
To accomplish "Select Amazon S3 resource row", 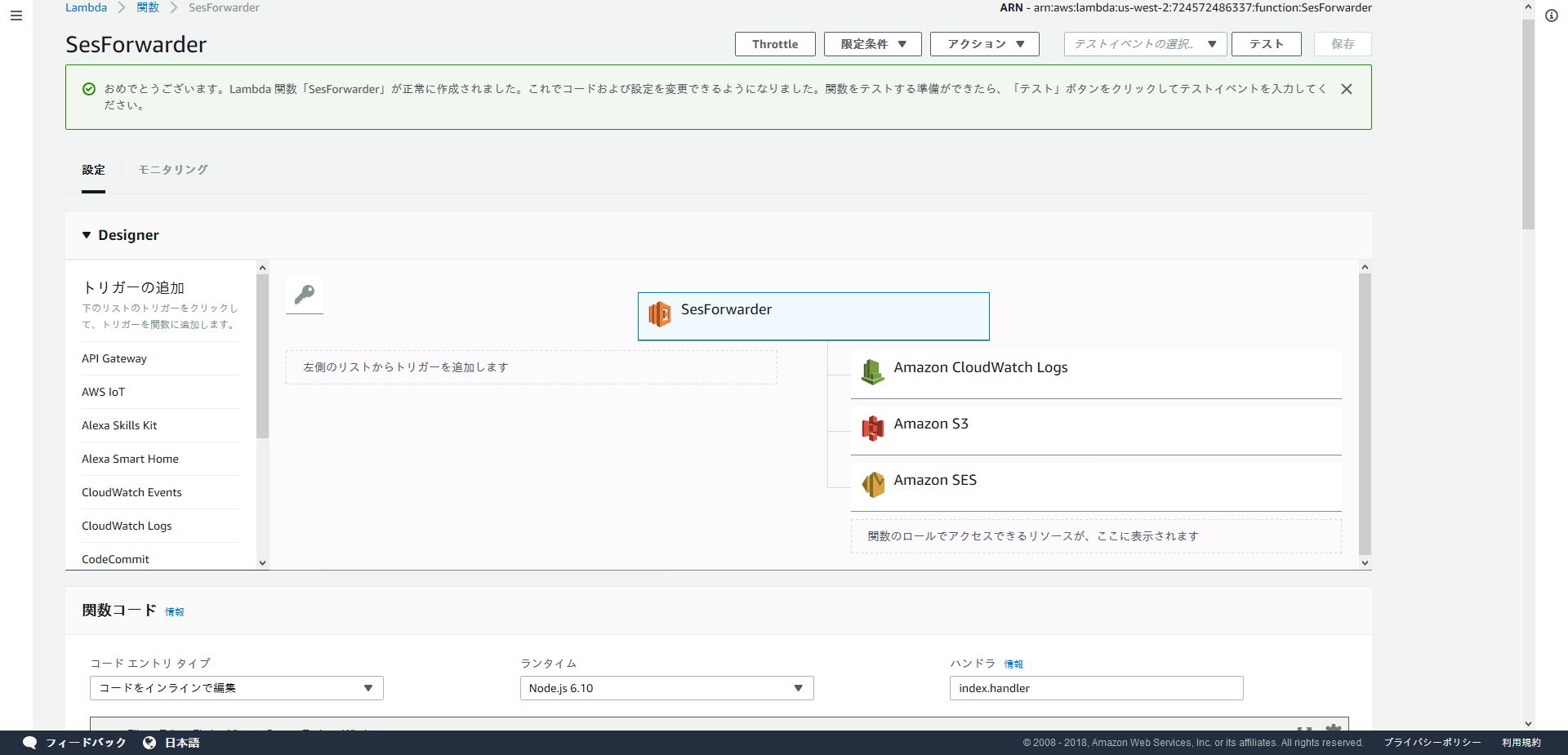I will click(1096, 431).
